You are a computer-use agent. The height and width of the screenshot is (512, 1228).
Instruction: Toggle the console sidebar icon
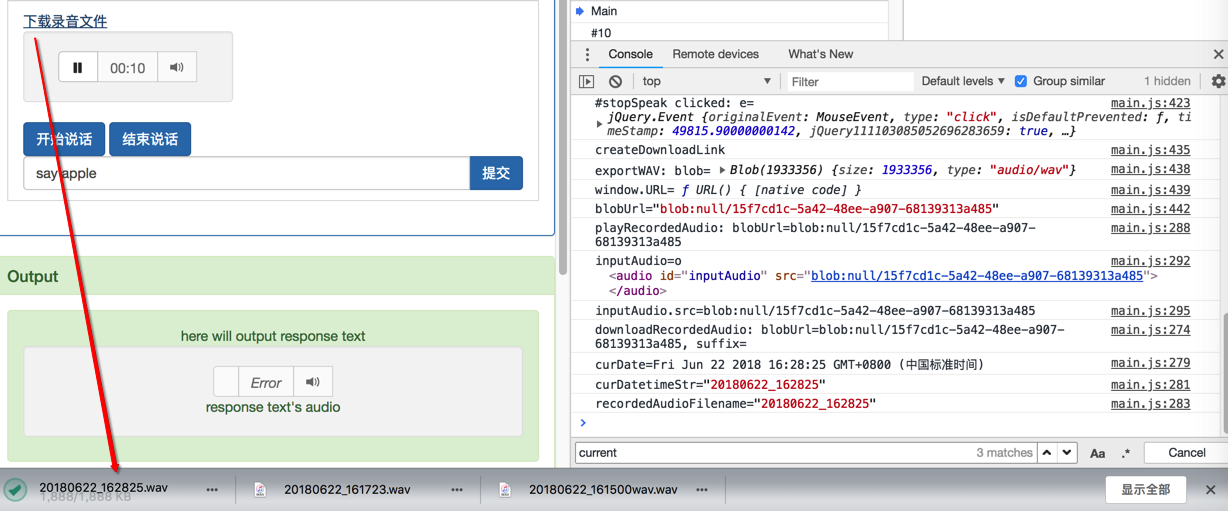click(587, 81)
